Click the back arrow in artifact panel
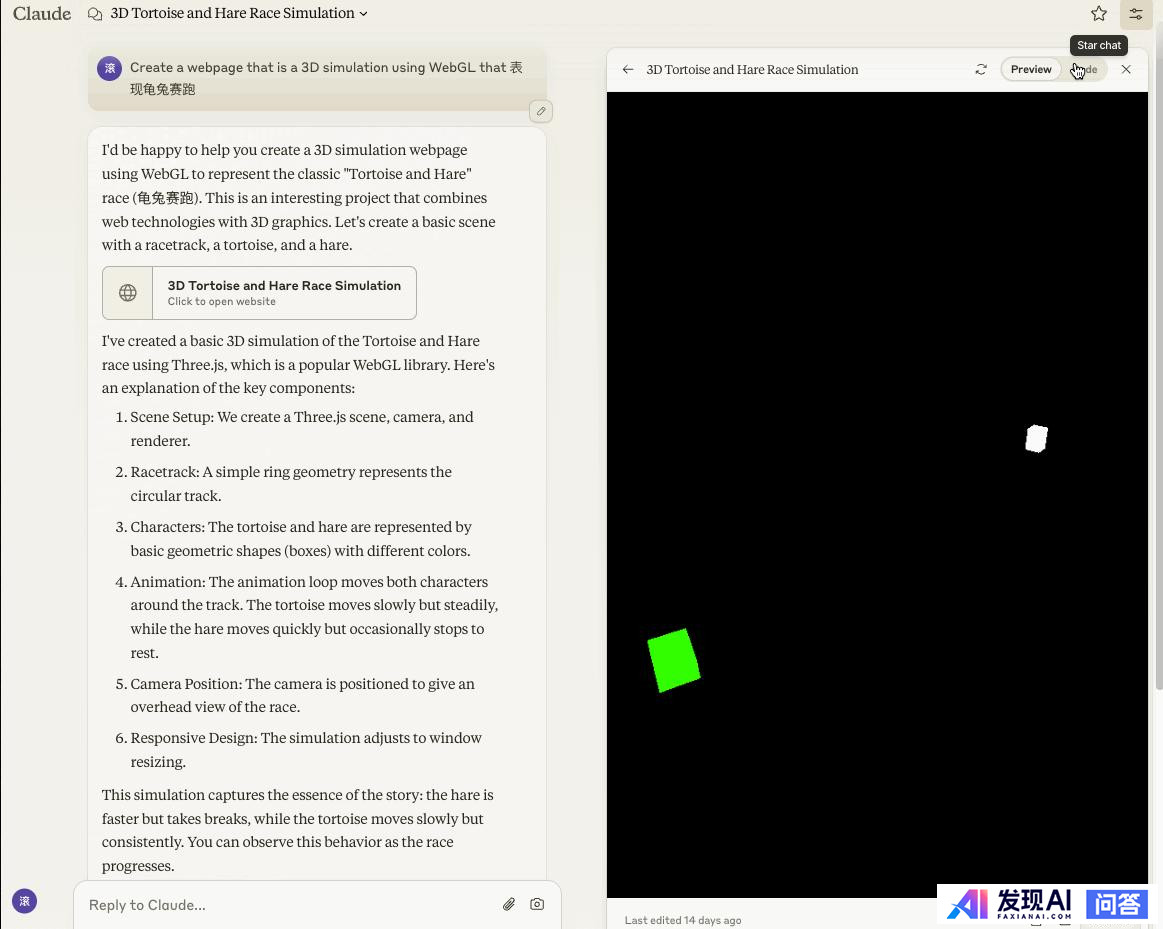 click(x=628, y=70)
